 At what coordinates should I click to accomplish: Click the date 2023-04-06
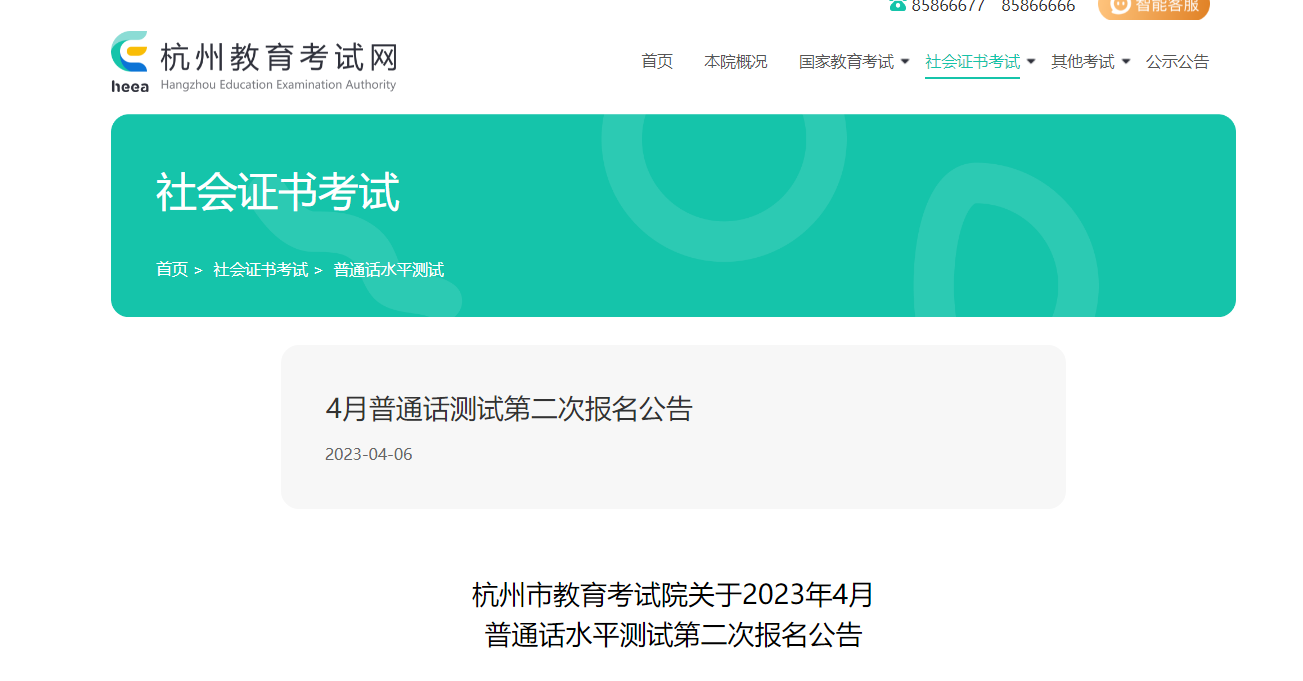(x=368, y=454)
